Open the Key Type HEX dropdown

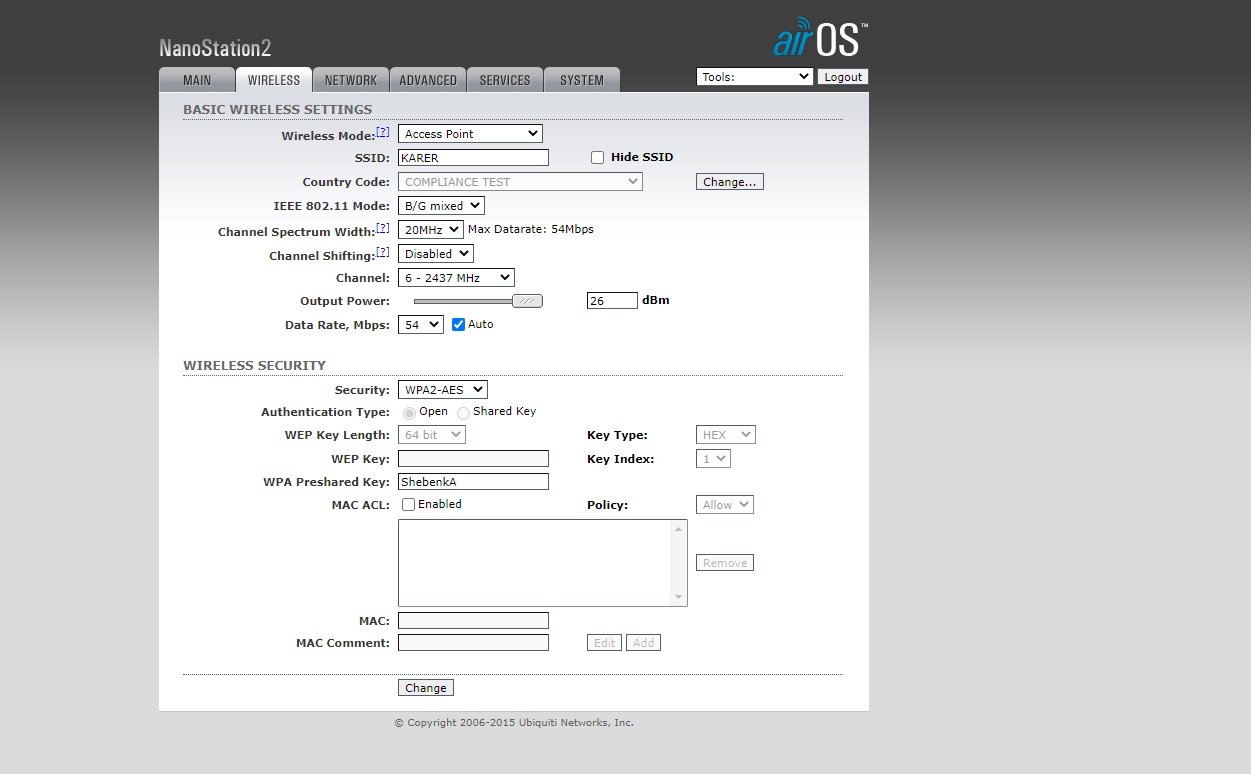click(x=725, y=435)
